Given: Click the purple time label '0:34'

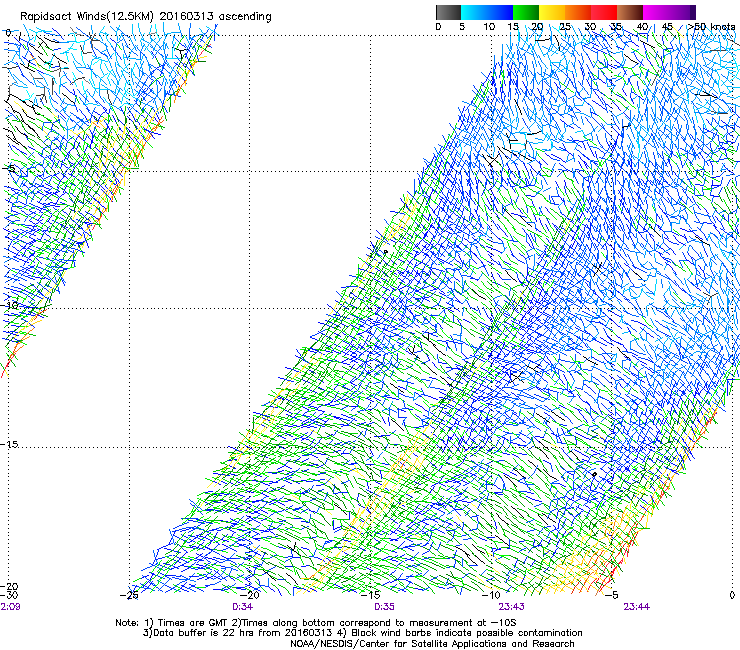Looking at the screenshot, I should (x=243, y=607).
